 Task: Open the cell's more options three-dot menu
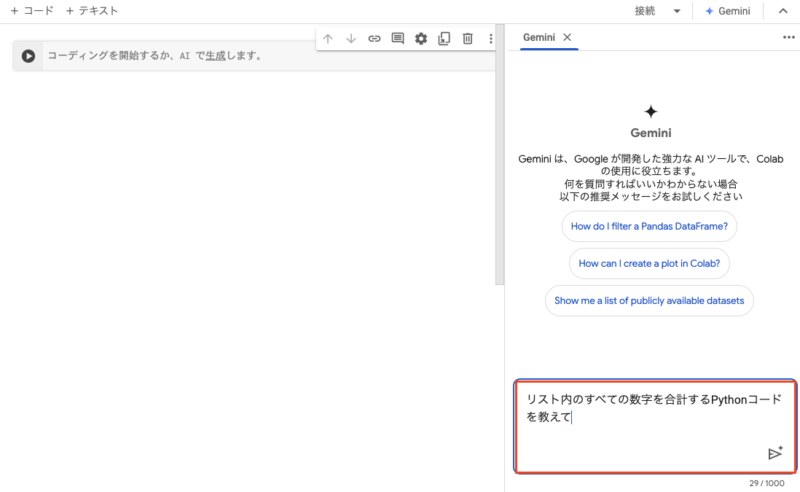click(491, 38)
